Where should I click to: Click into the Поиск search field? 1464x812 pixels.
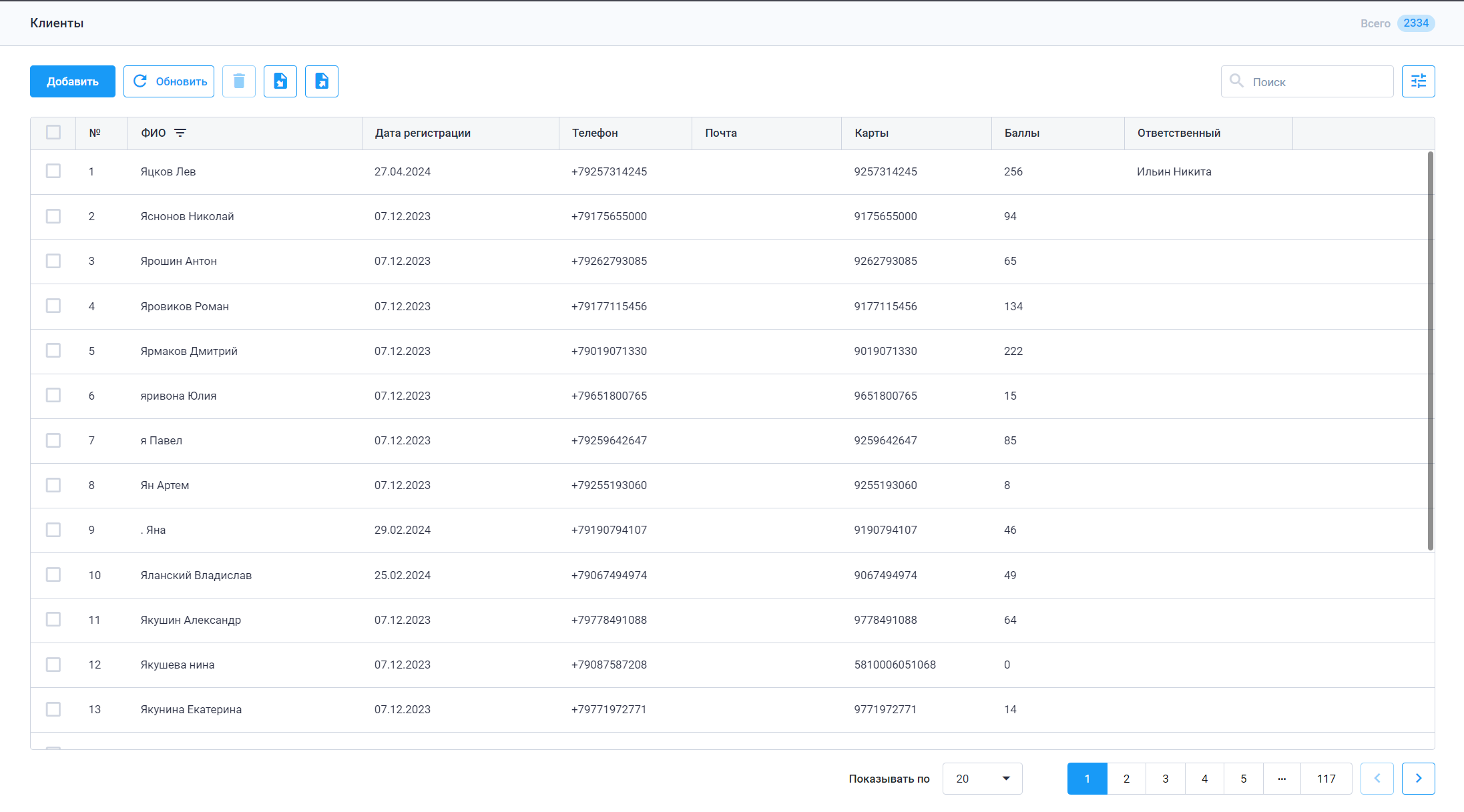(1307, 81)
